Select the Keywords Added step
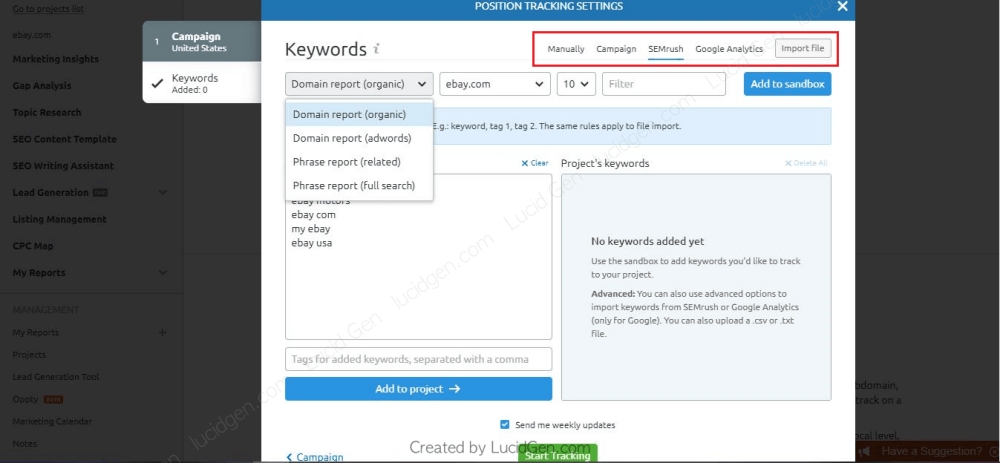Image resolution: width=1000 pixels, height=463 pixels. click(202, 83)
